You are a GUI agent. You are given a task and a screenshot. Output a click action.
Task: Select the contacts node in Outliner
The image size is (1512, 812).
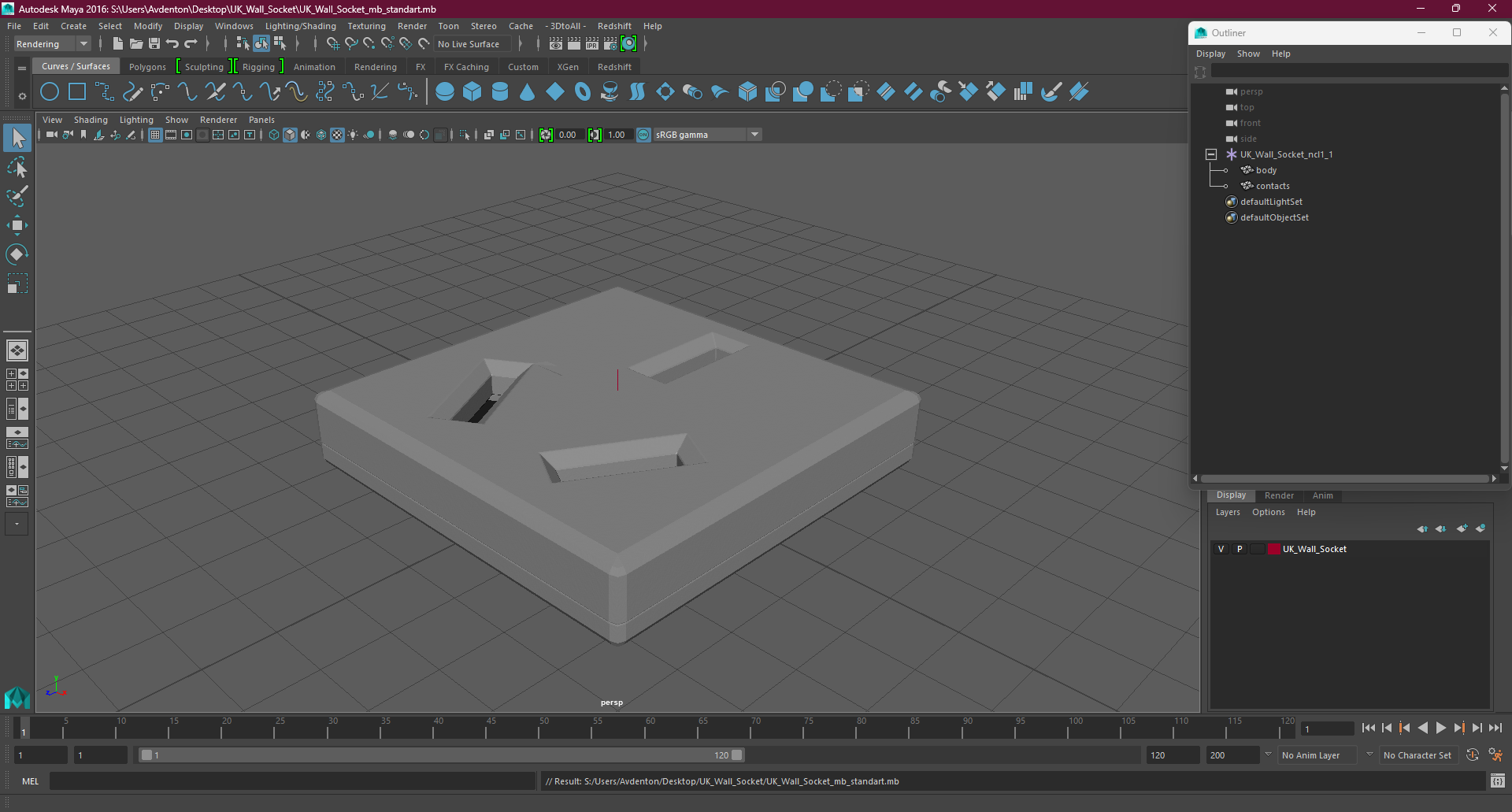(1273, 186)
